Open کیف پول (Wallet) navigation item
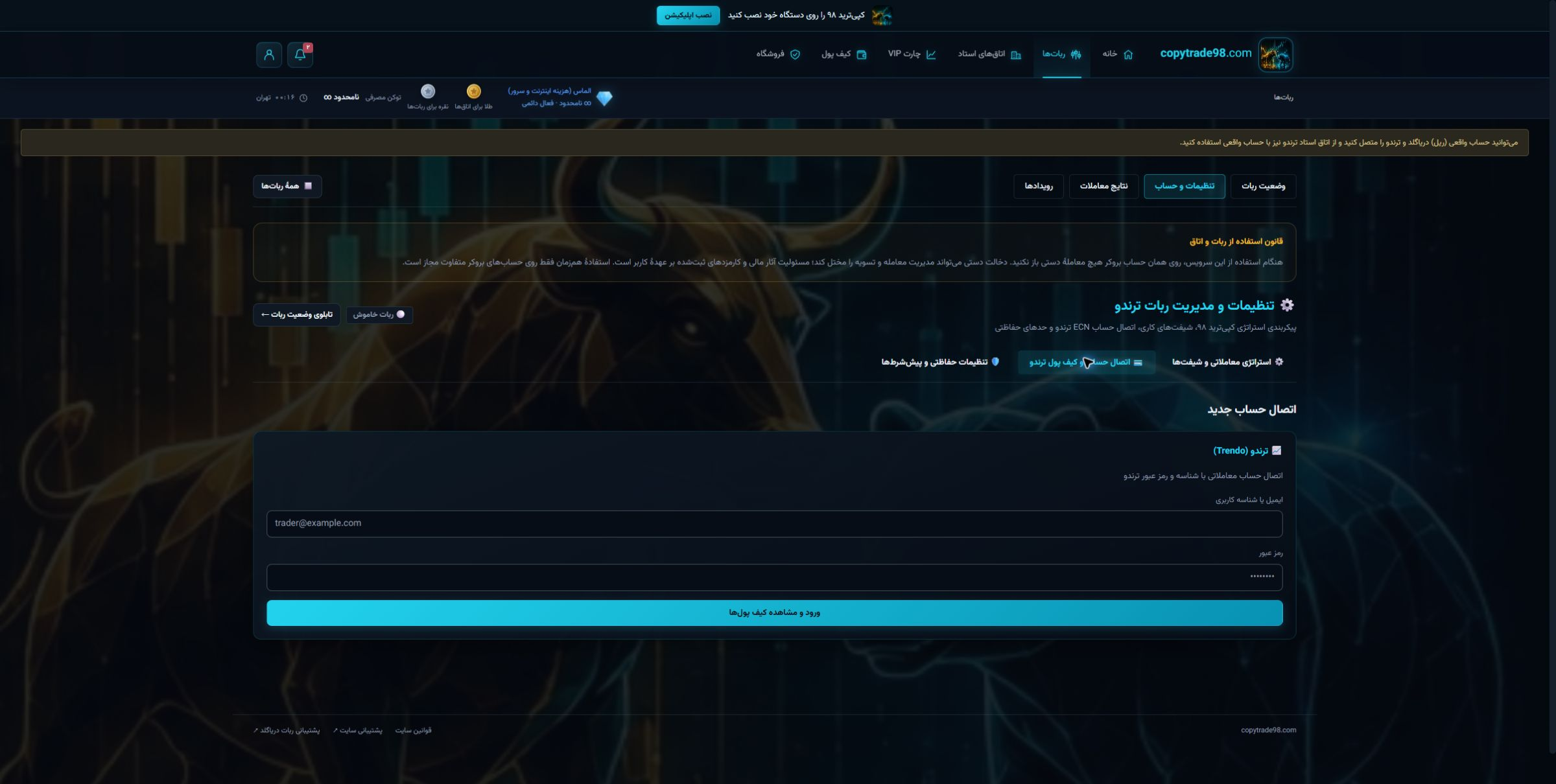 coord(843,54)
